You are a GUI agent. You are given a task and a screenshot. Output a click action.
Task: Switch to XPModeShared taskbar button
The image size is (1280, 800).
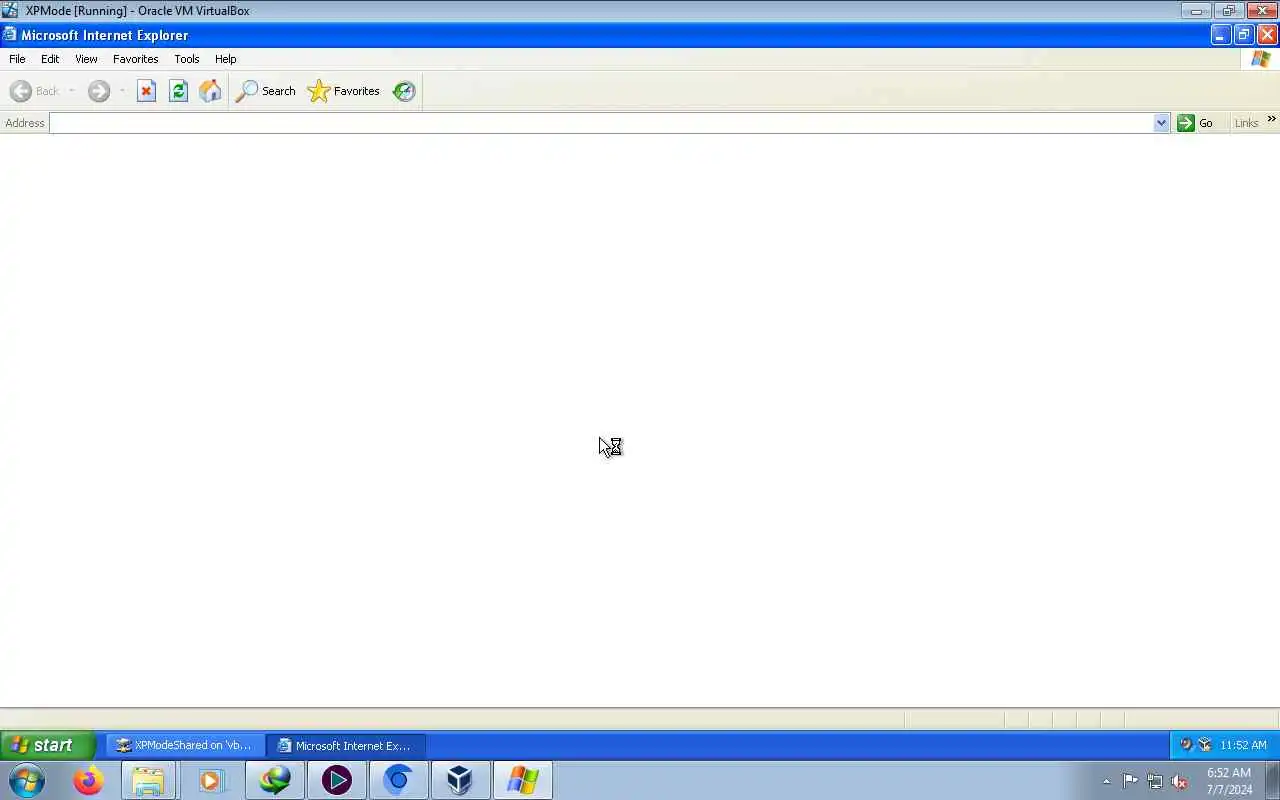(x=185, y=745)
